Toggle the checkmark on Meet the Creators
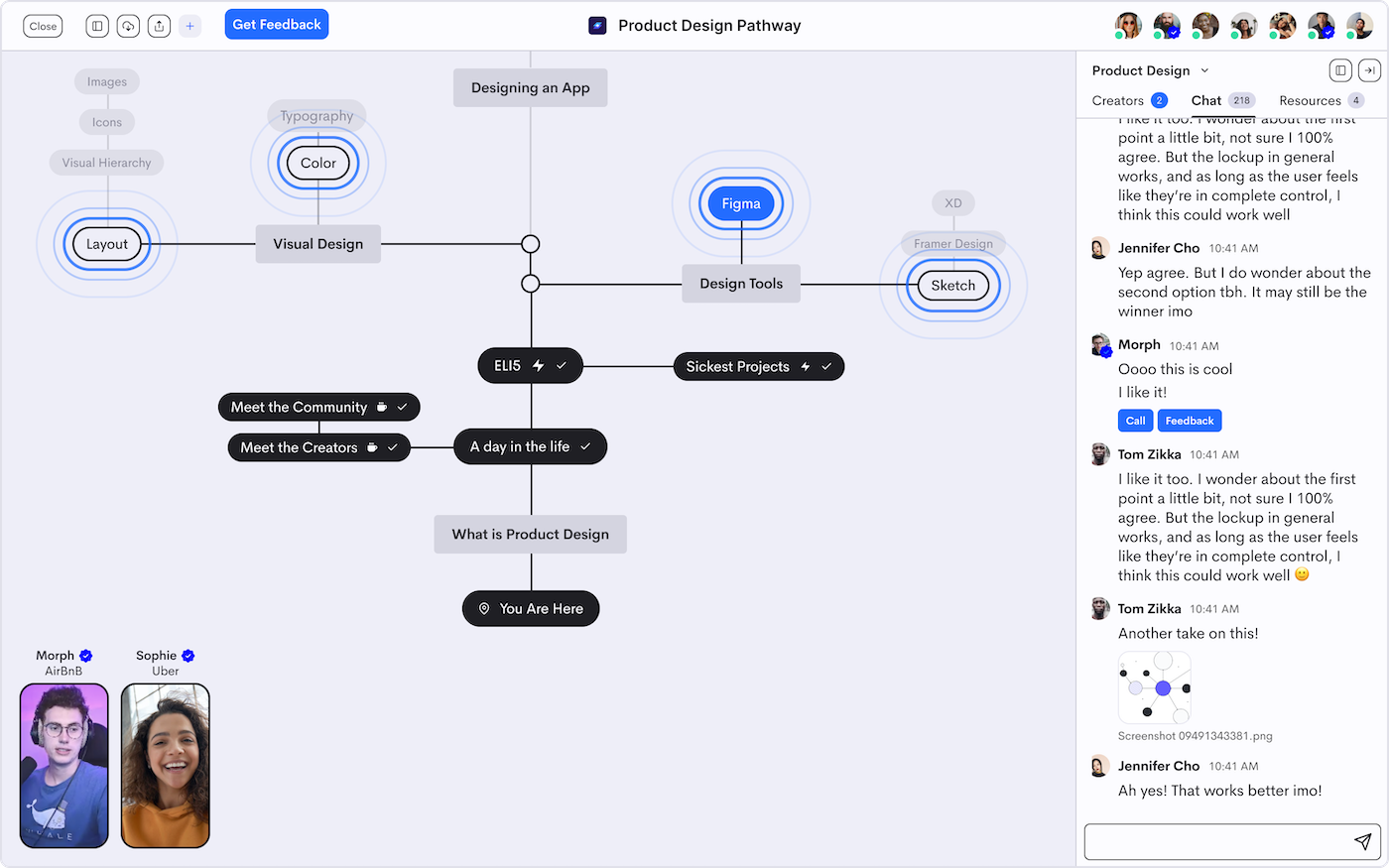 pos(393,447)
